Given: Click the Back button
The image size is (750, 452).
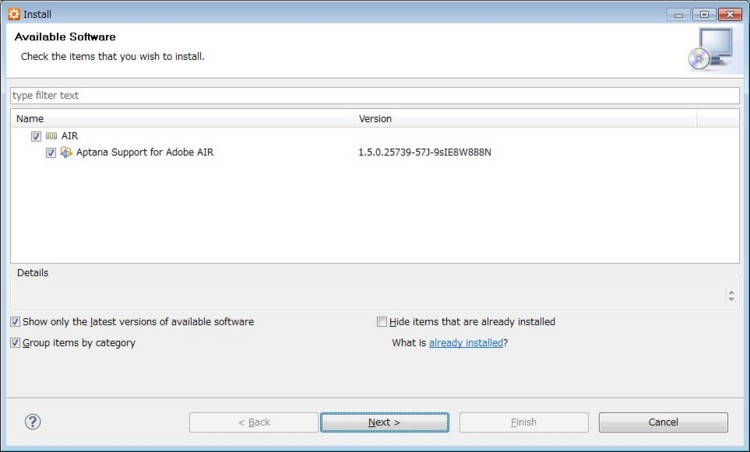Looking at the screenshot, I should tap(254, 422).
